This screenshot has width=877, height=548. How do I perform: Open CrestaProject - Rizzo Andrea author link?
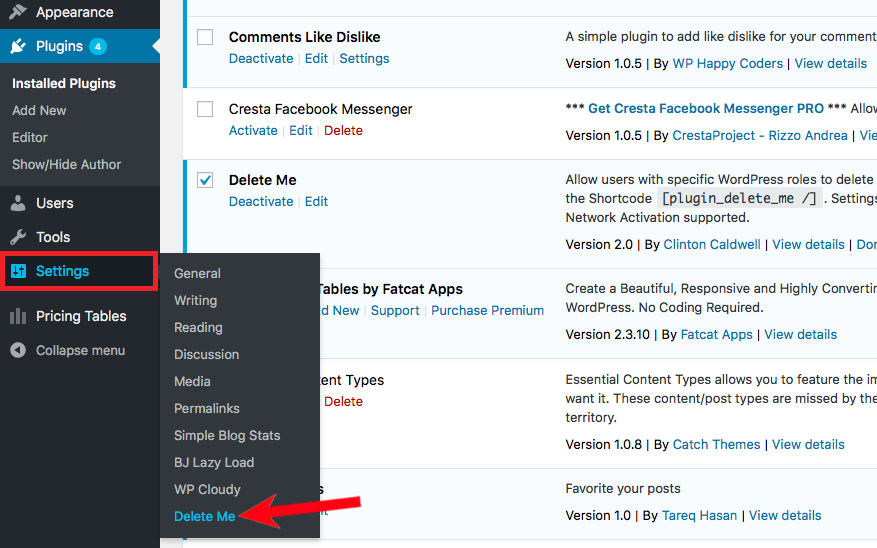[x=760, y=135]
